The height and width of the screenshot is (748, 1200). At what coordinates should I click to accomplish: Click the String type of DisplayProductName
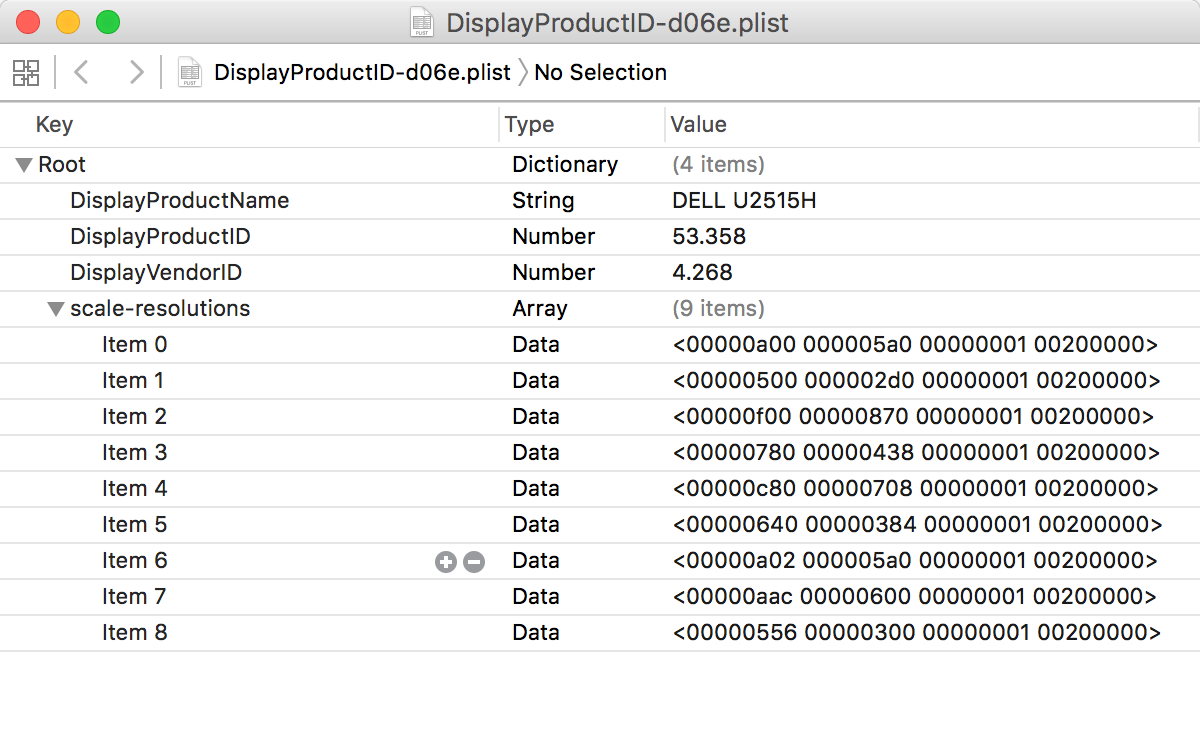[543, 201]
